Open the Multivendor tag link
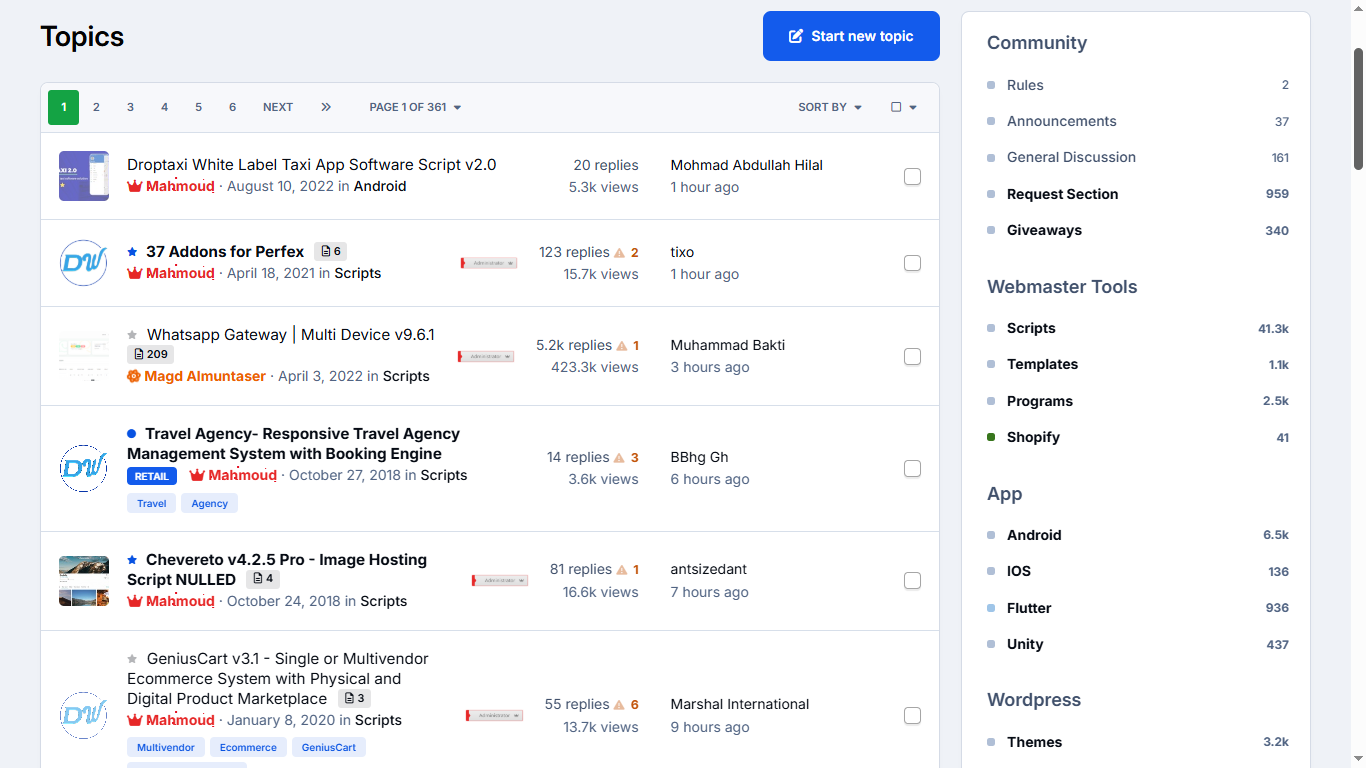1366x768 pixels. coord(166,747)
